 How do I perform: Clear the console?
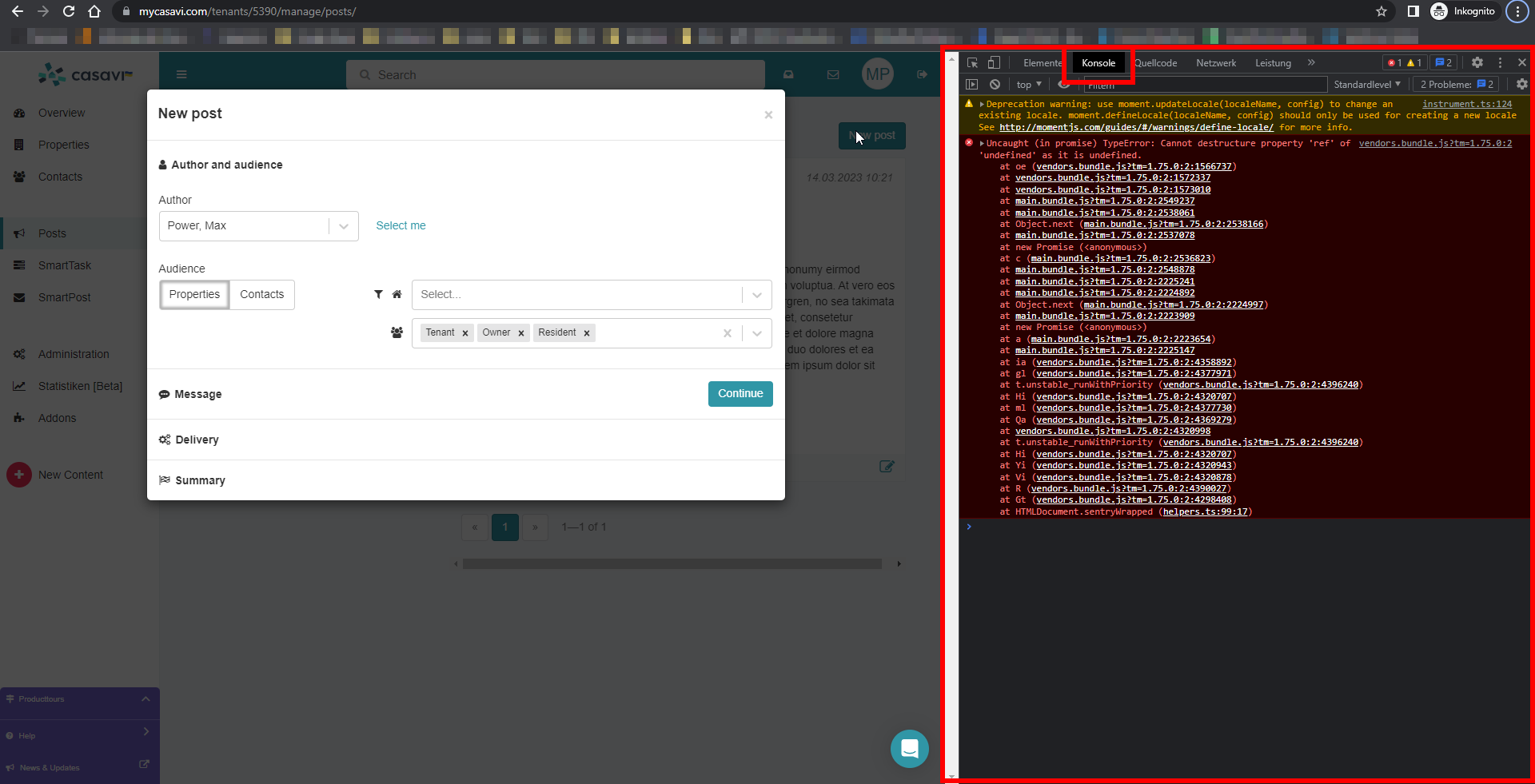[995, 85]
